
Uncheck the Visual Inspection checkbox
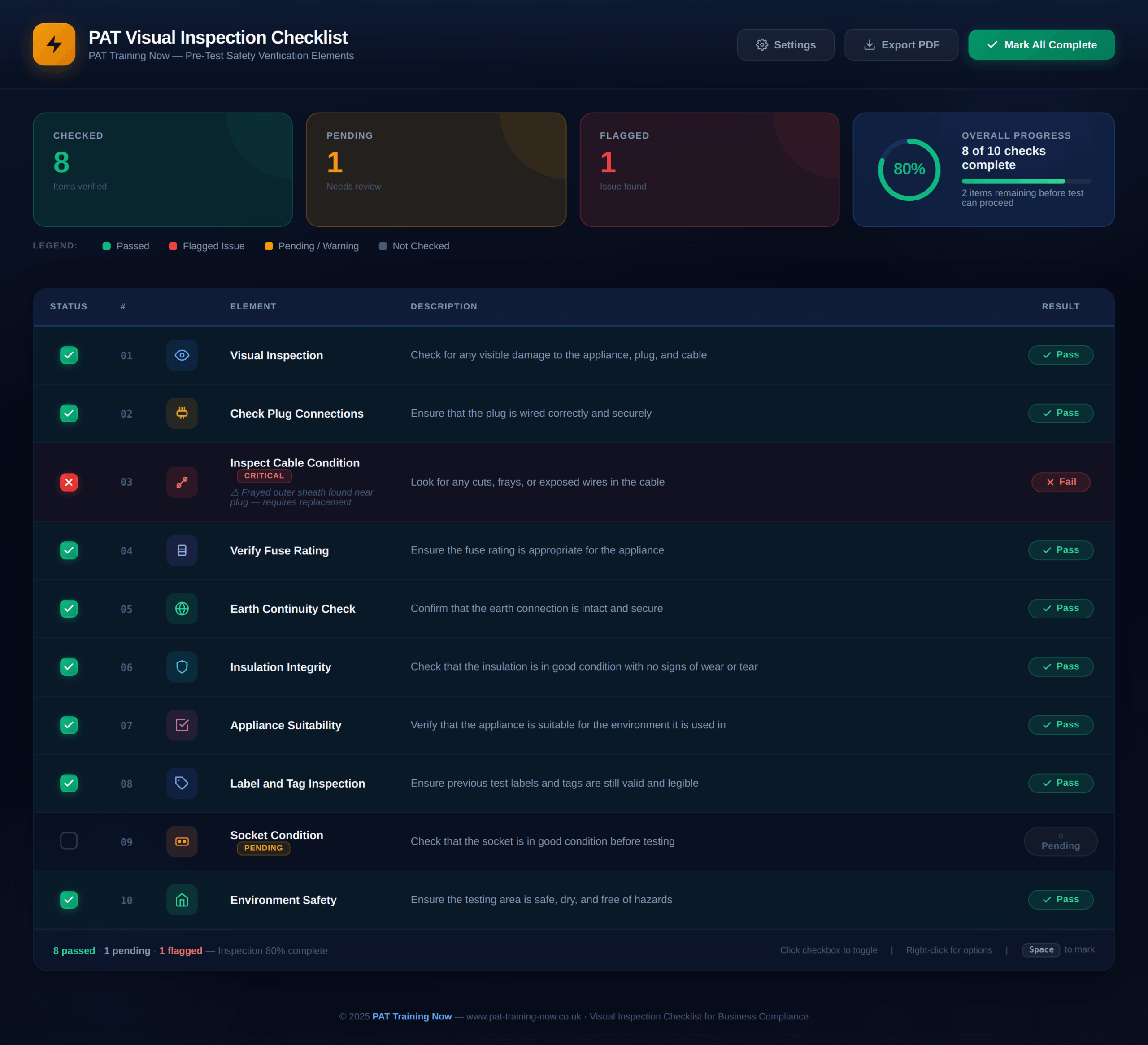69,355
